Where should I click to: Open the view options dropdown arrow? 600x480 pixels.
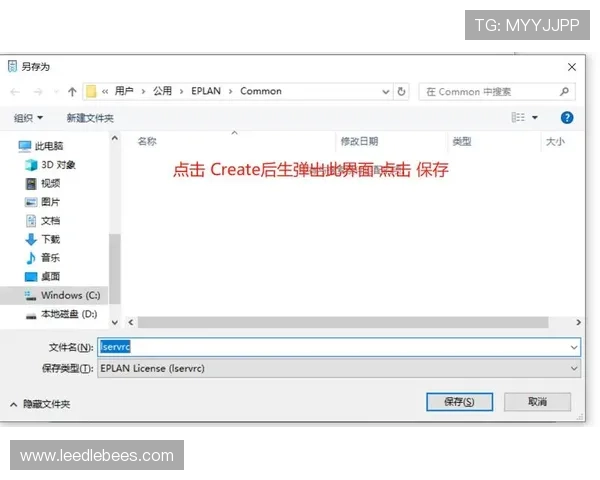click(x=535, y=118)
